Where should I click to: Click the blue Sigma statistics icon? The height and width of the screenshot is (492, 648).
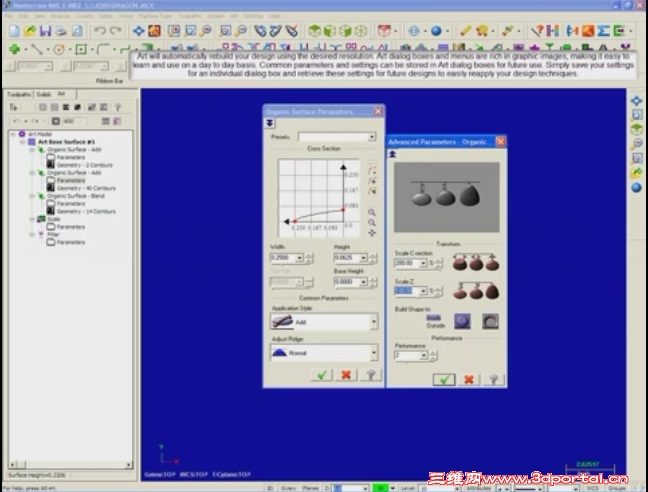603,31
